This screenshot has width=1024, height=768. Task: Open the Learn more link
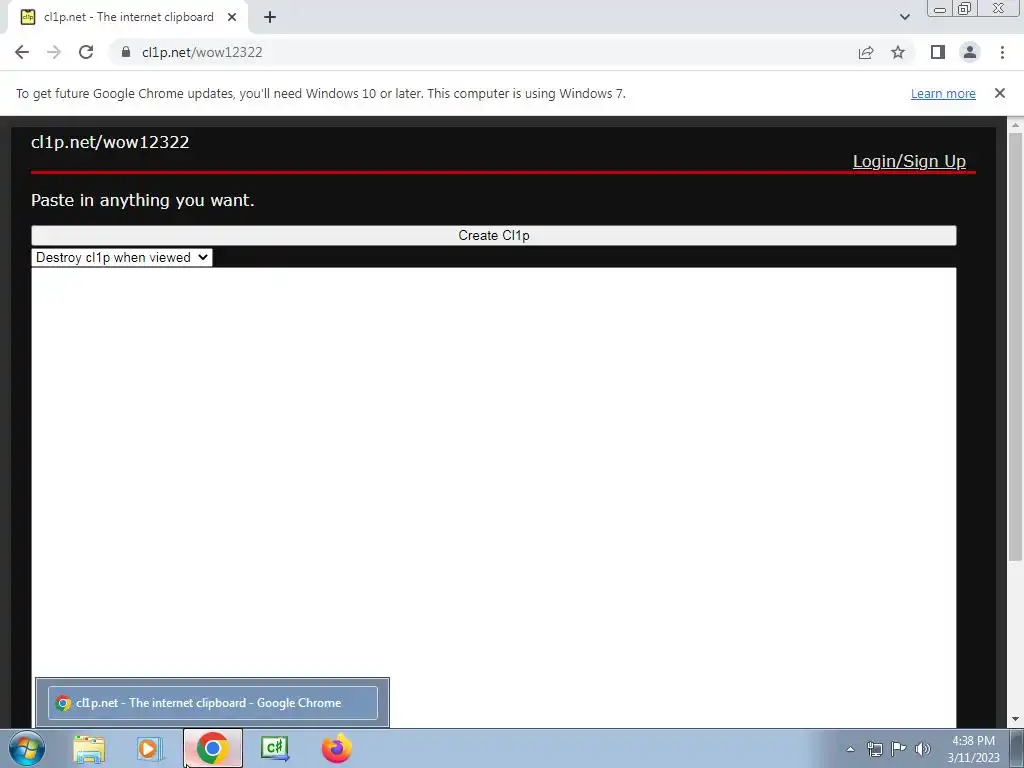943,93
